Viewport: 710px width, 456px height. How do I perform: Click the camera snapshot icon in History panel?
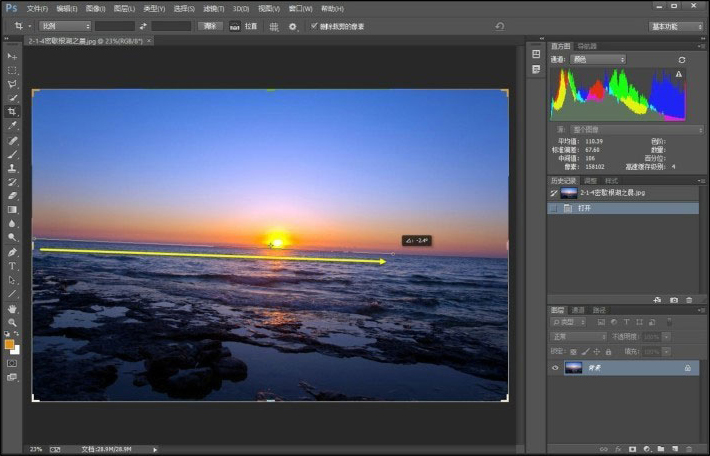click(673, 299)
